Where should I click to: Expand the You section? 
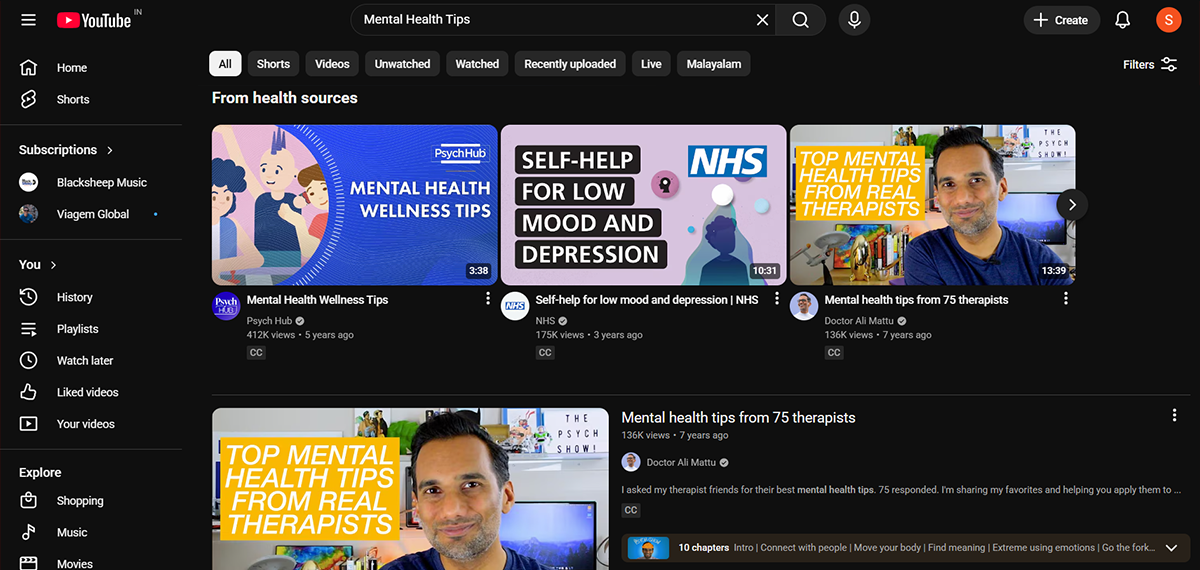[38, 265]
